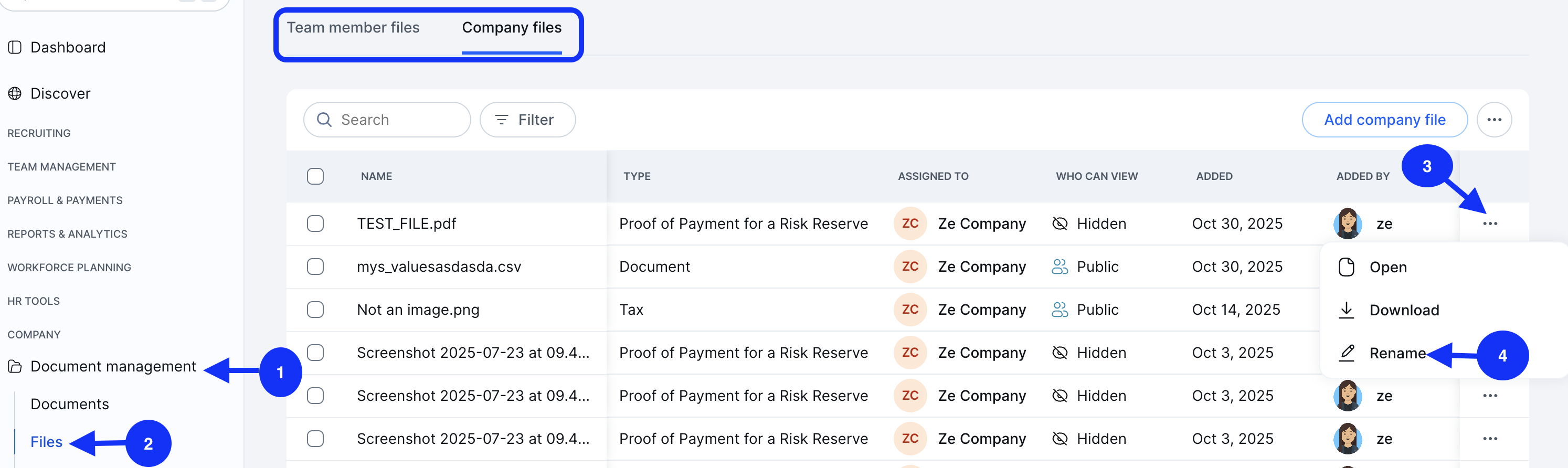Click the ASSIGNED TO column header
Image resolution: width=1568 pixels, height=468 pixels.
(933, 176)
